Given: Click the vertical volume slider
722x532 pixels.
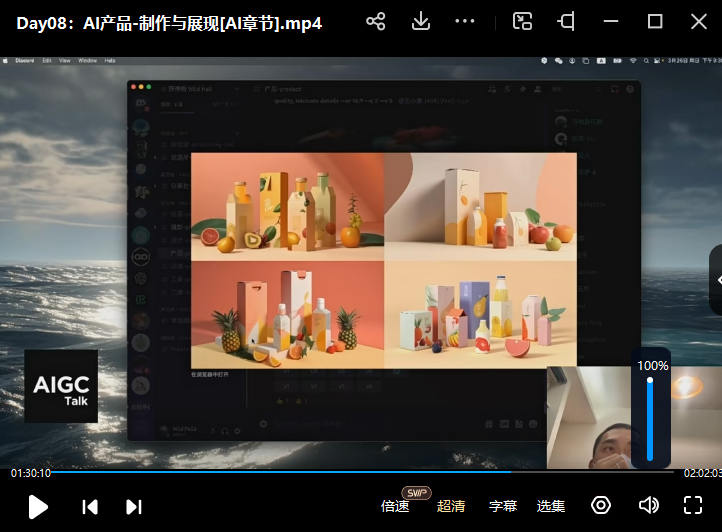Looking at the screenshot, I should [x=650, y=418].
